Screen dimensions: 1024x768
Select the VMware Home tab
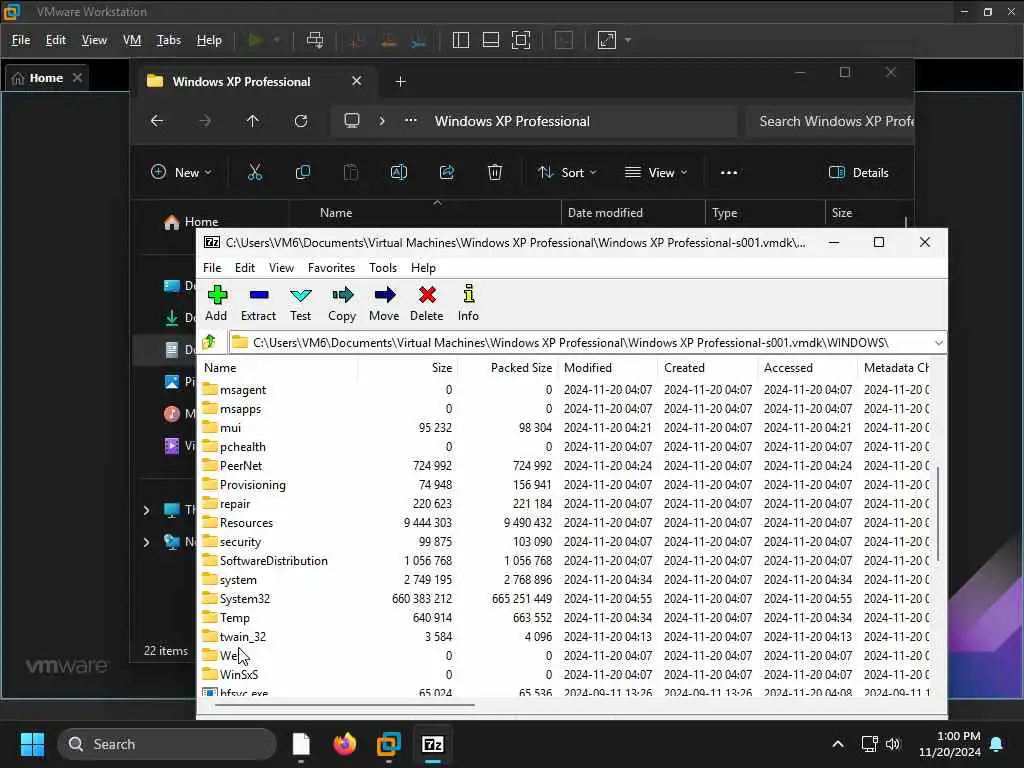point(46,78)
